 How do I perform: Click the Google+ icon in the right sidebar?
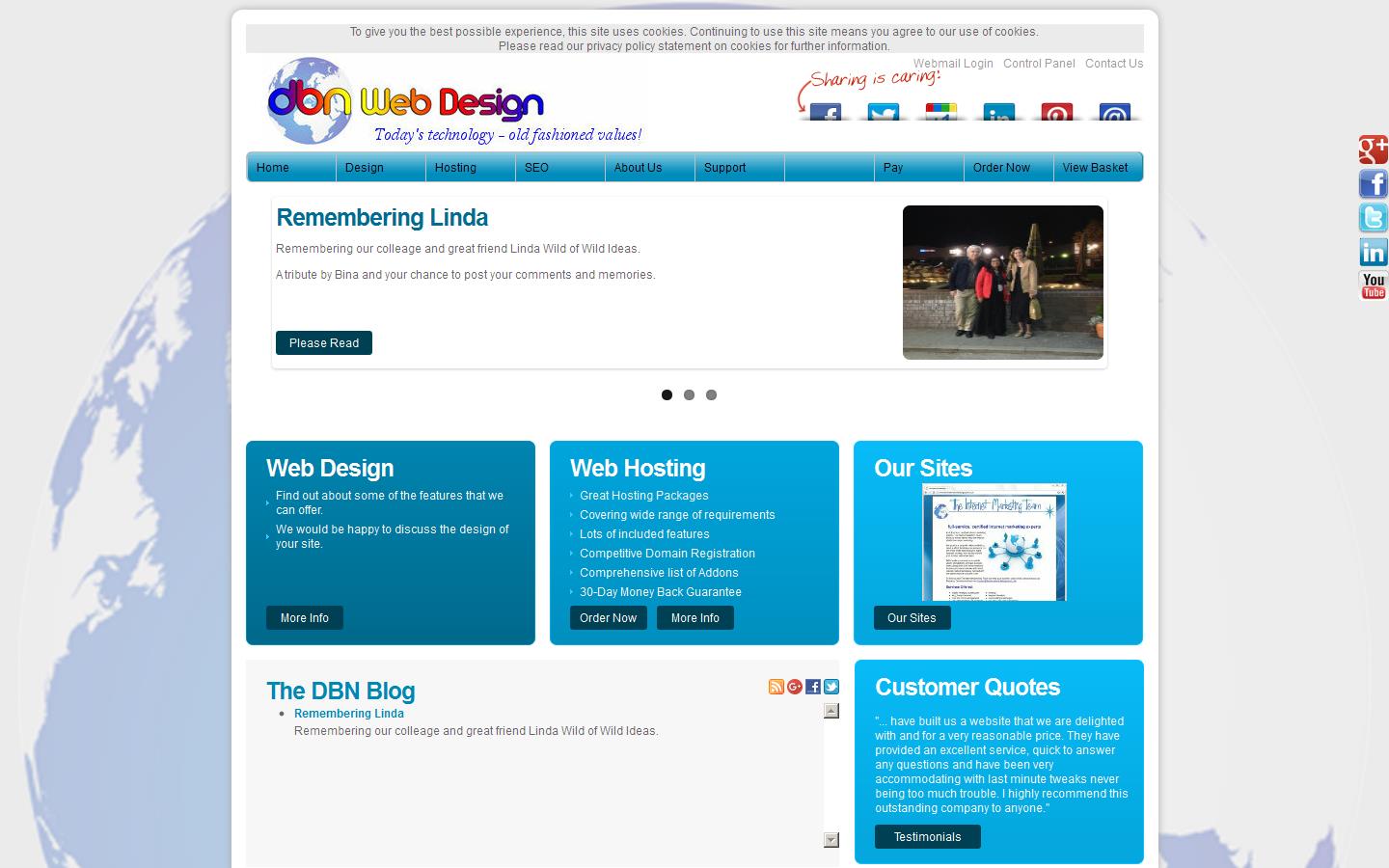[x=1373, y=149]
